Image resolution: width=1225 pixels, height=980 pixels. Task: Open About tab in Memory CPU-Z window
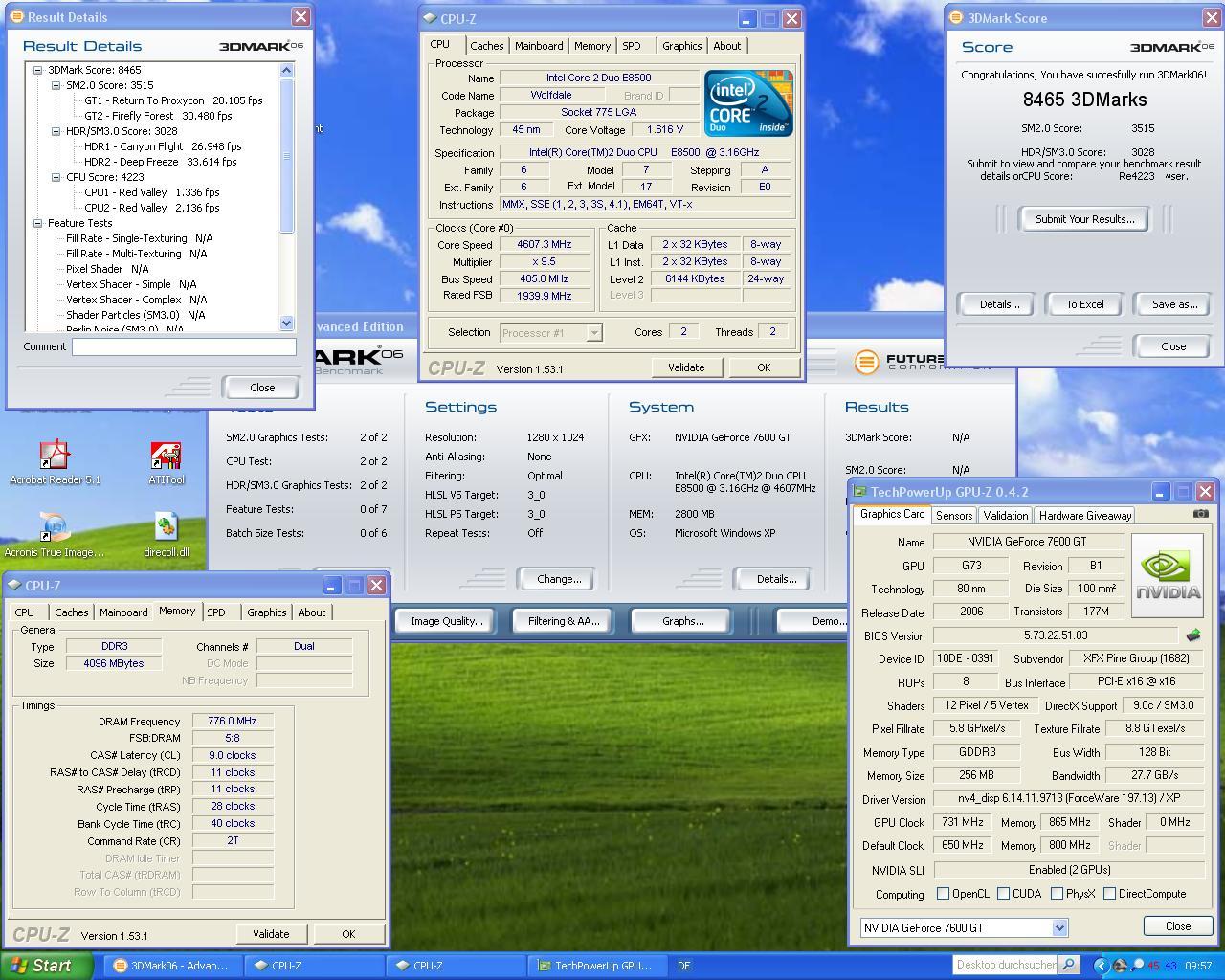pos(311,612)
